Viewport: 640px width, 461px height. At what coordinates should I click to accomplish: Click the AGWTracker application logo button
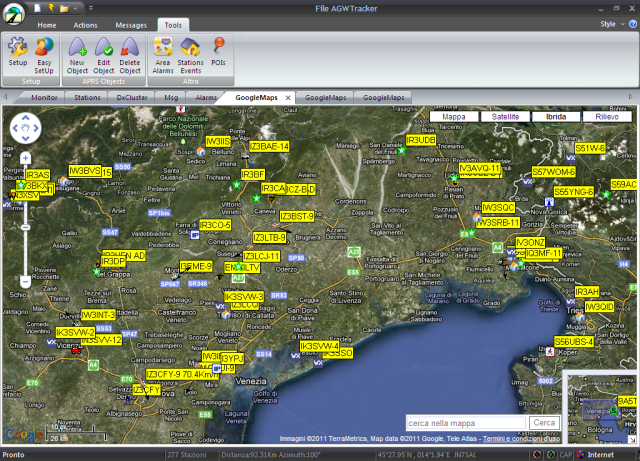(x=14, y=13)
